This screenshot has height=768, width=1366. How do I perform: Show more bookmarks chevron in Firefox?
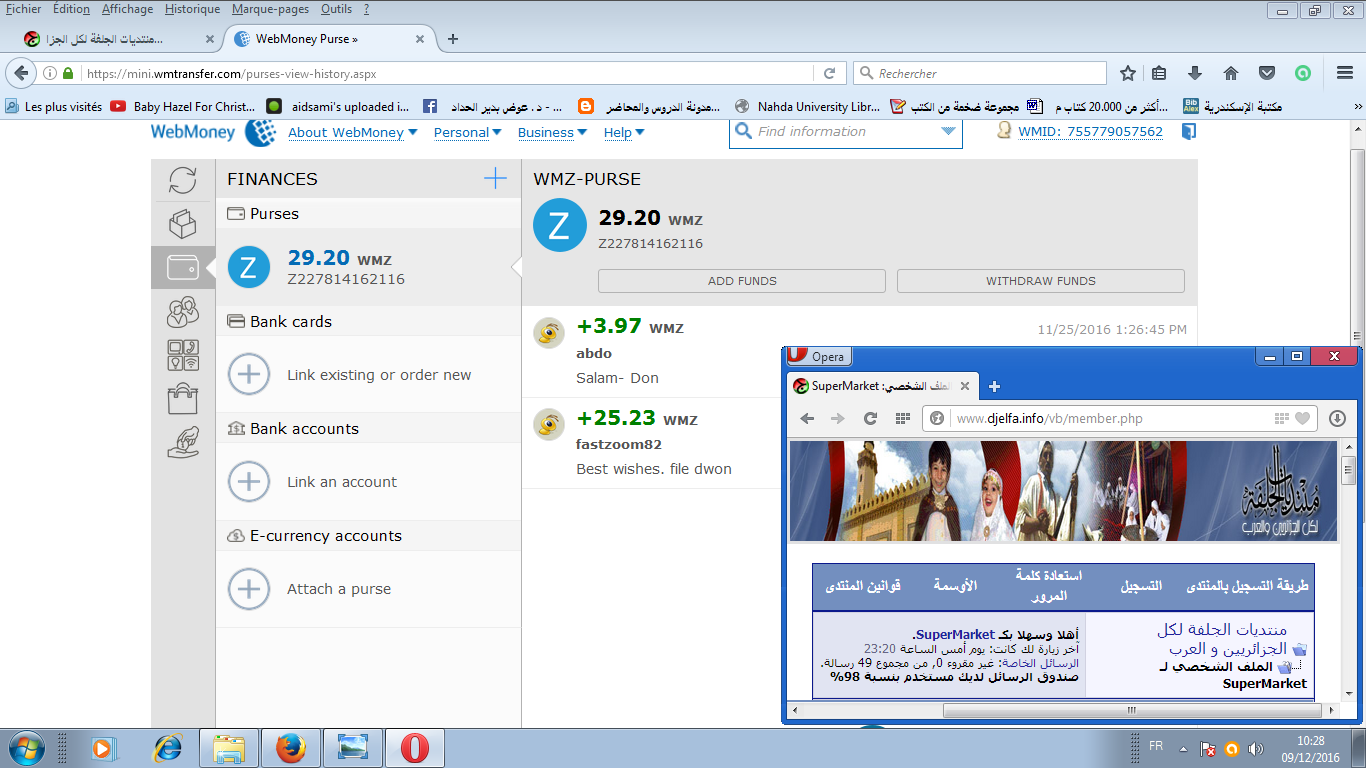tap(1356, 106)
